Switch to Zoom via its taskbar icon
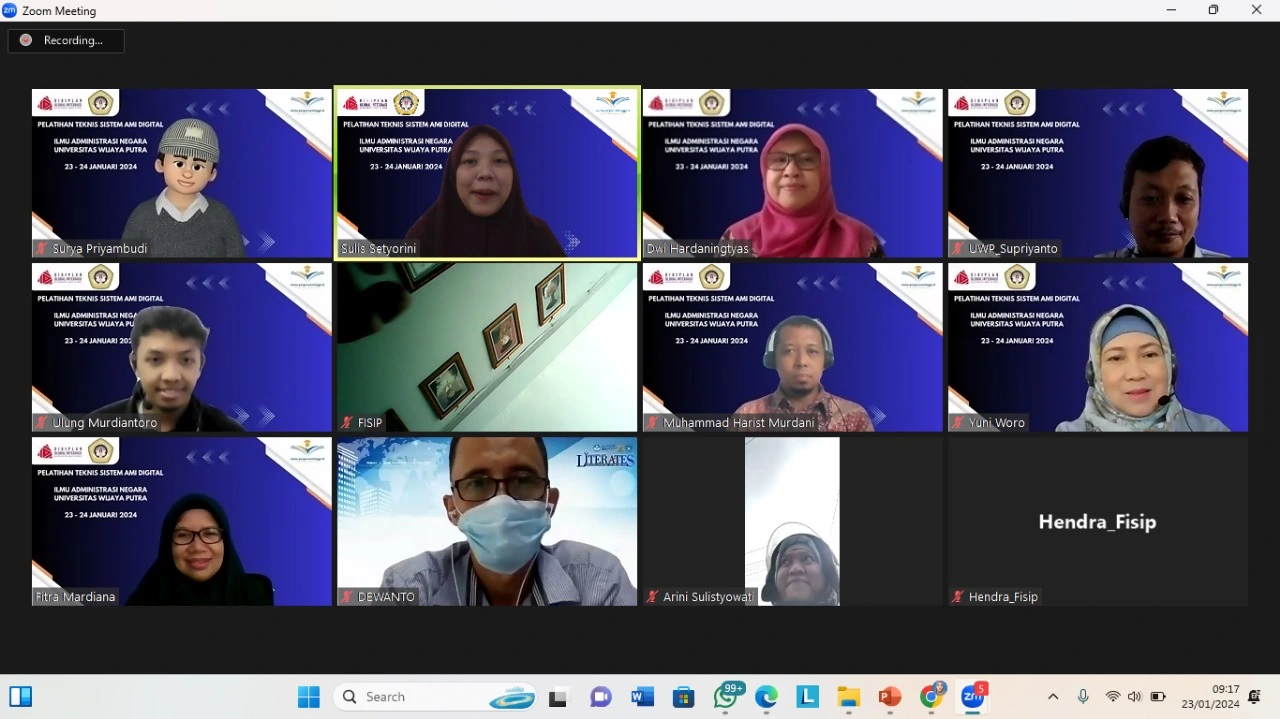The width and height of the screenshot is (1280, 719). click(x=972, y=697)
